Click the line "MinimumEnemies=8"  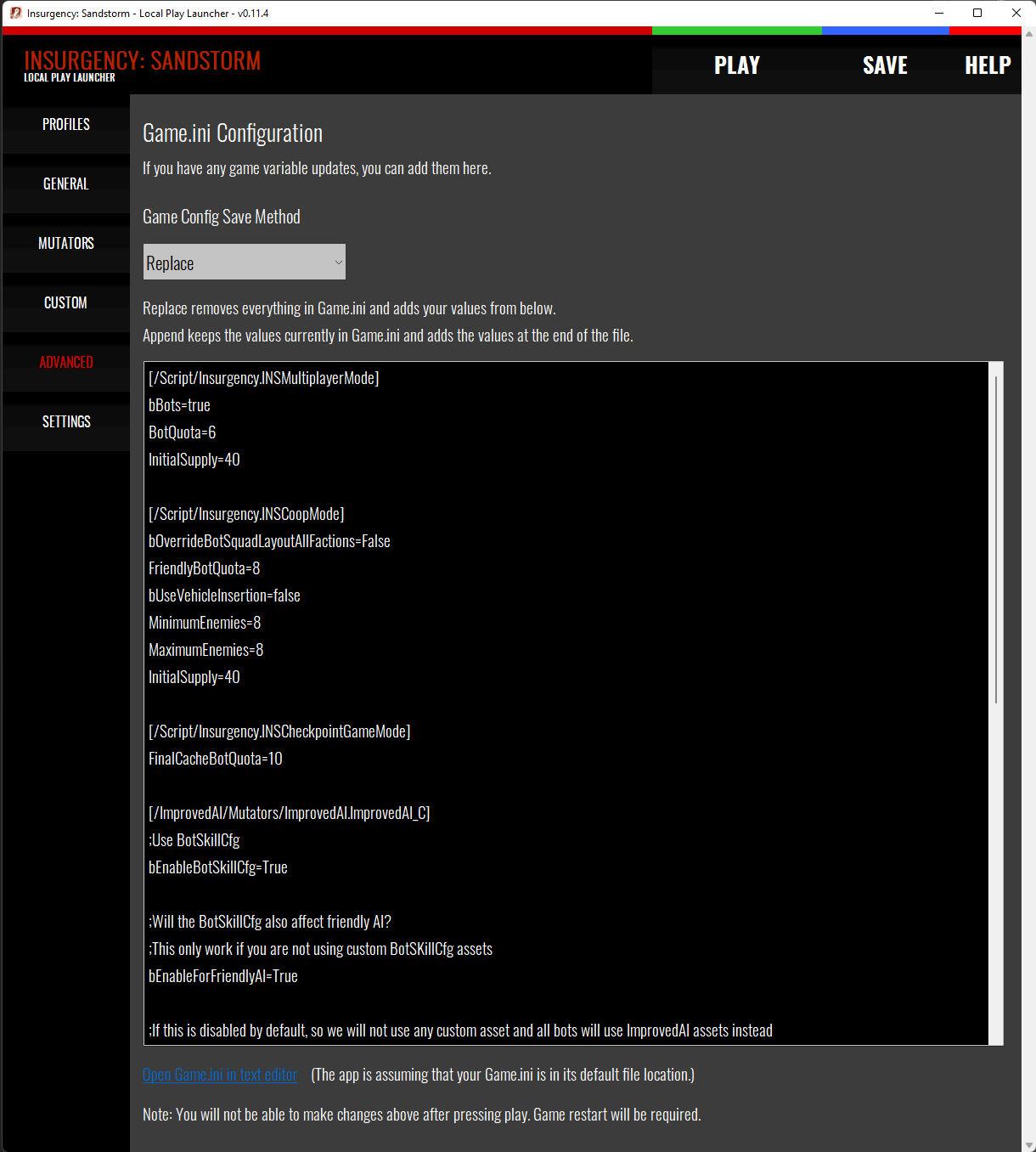pyautogui.click(x=205, y=623)
